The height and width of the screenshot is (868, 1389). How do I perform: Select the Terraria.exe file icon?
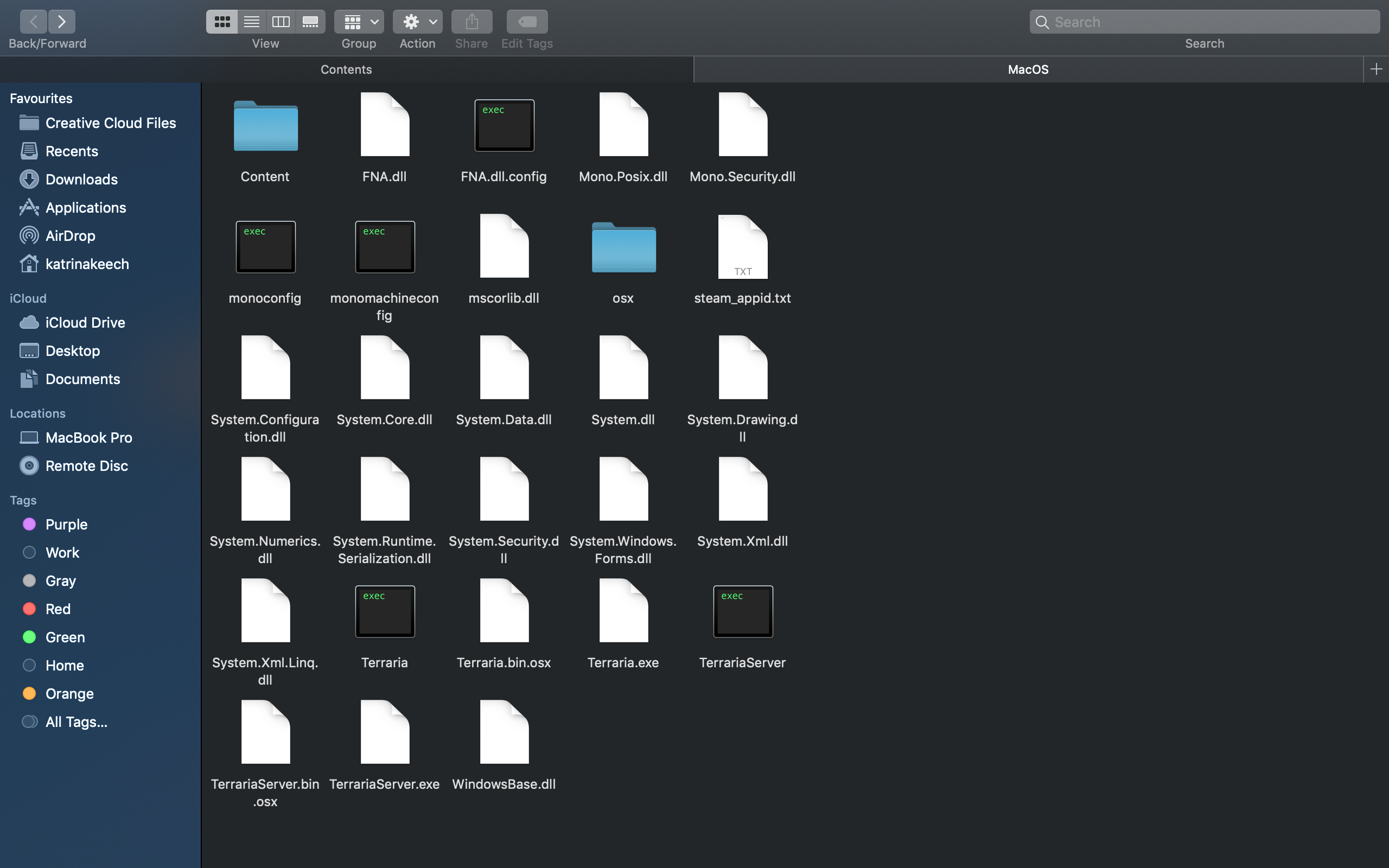623,610
